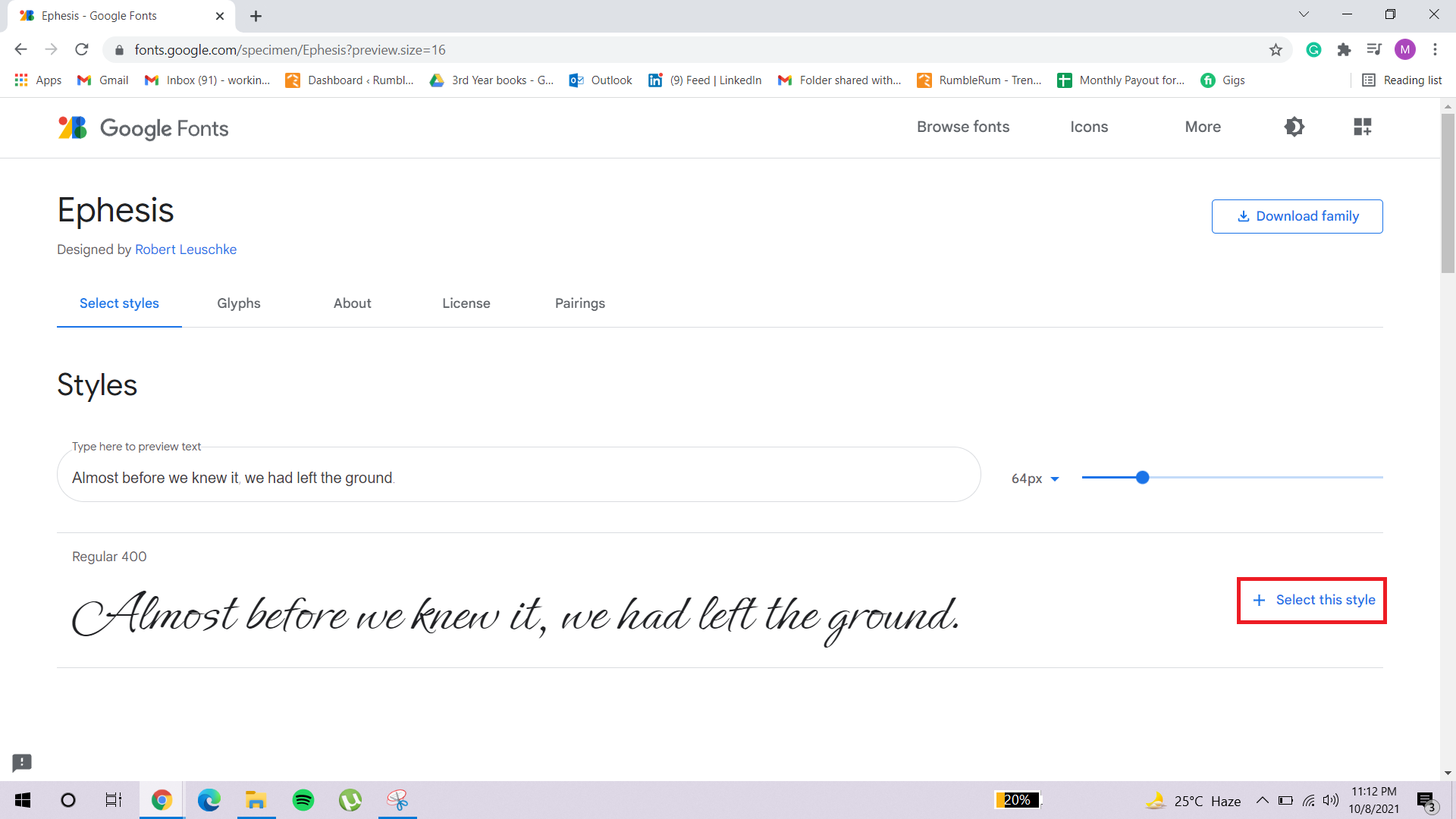Reload the page with refresh icon

[x=82, y=49]
